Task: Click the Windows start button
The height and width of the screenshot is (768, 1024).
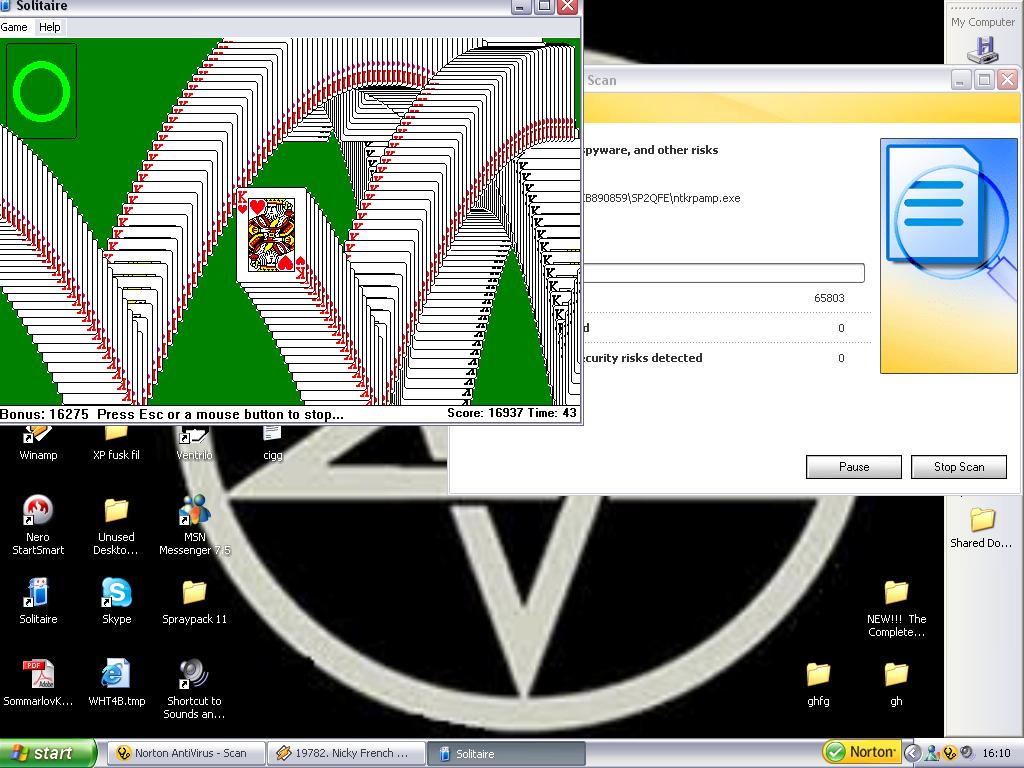Action: click(48, 753)
